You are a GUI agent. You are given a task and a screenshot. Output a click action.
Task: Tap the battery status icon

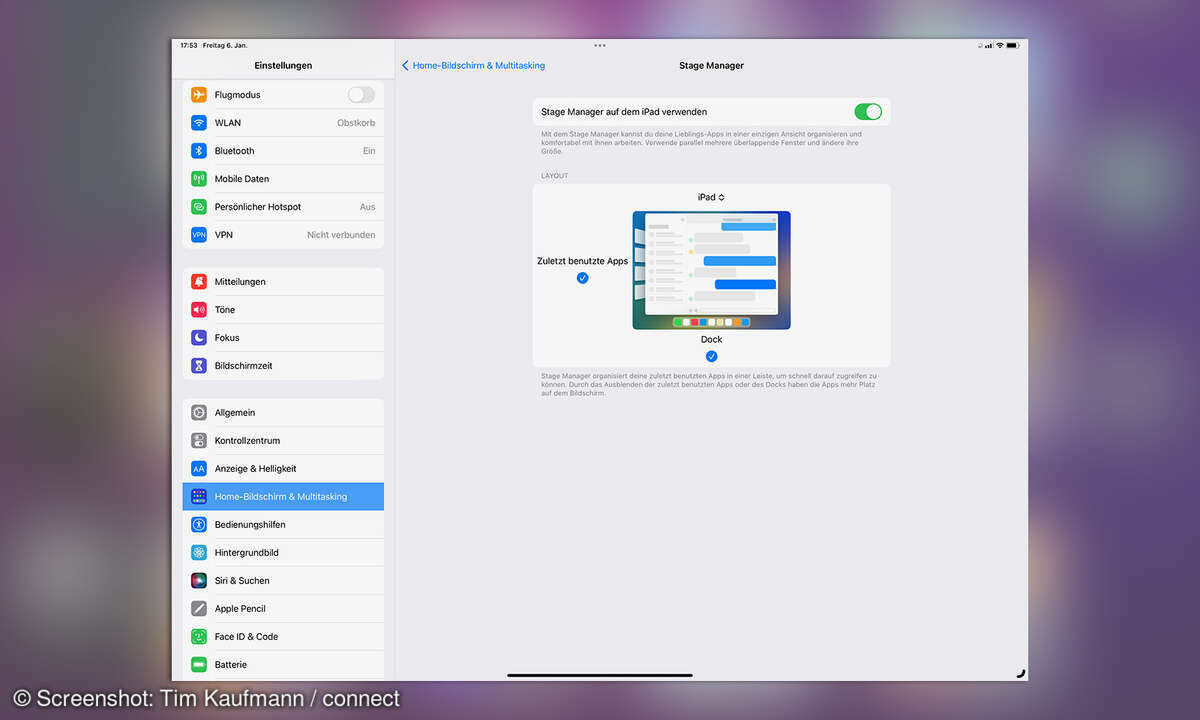(1012, 45)
